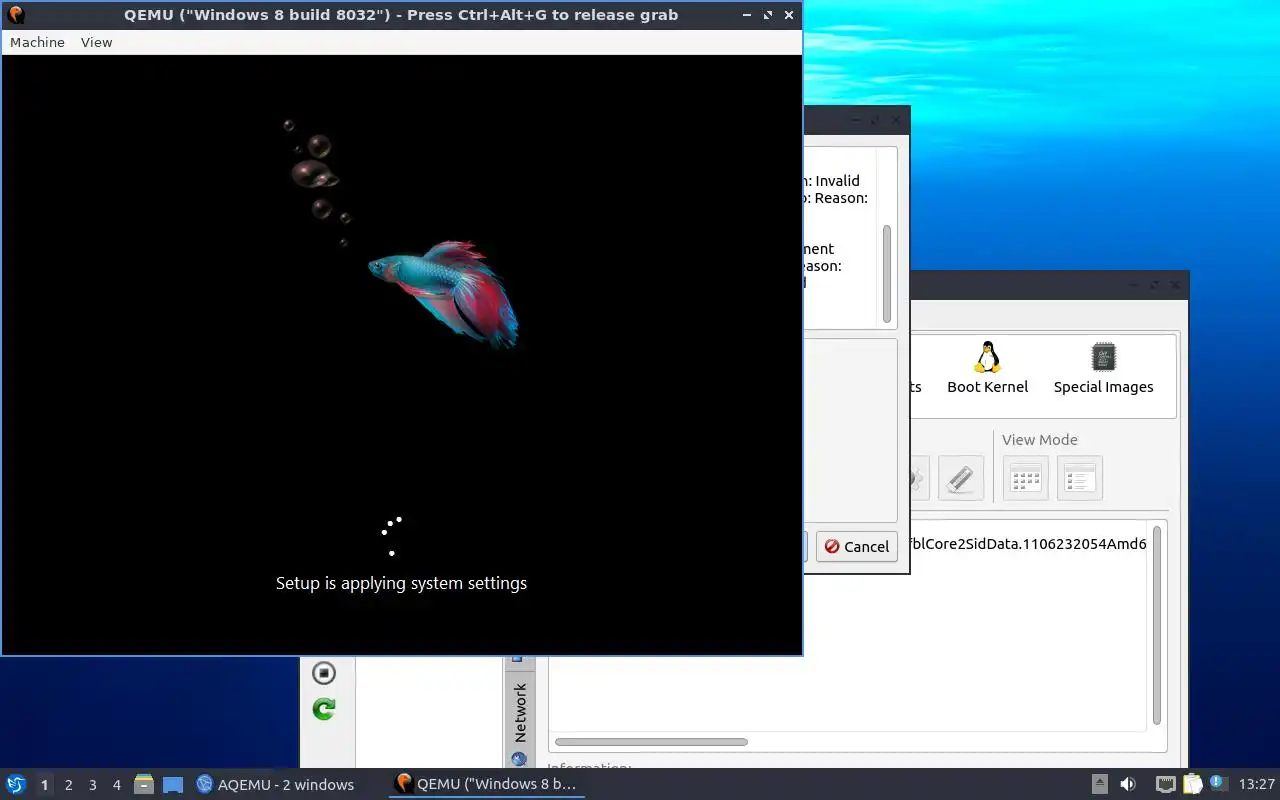Click the QEMU window title bar icon
The width and height of the screenshot is (1280, 800).
pyautogui.click(x=15, y=15)
